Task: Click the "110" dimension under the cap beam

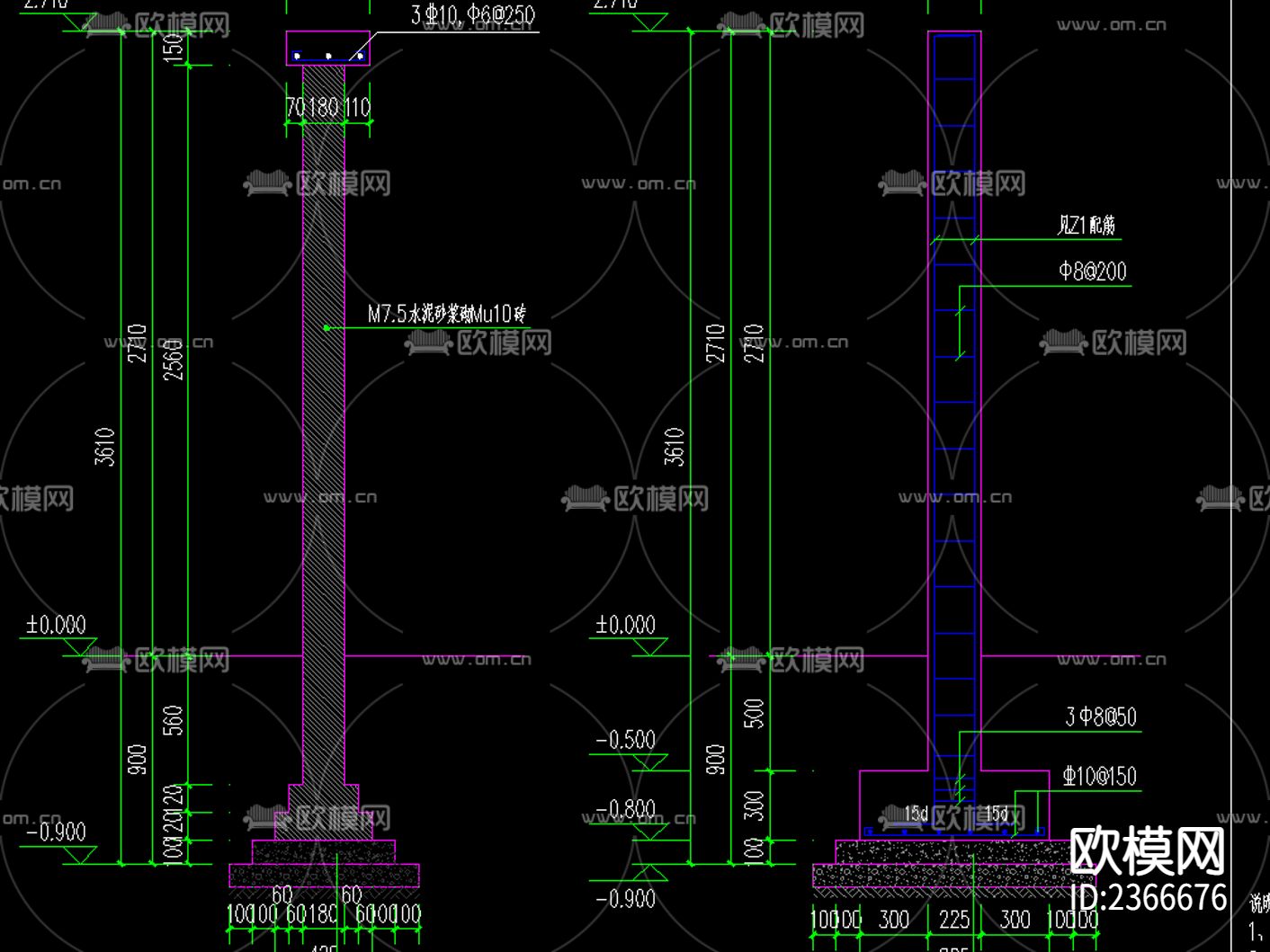Action: 357,108
